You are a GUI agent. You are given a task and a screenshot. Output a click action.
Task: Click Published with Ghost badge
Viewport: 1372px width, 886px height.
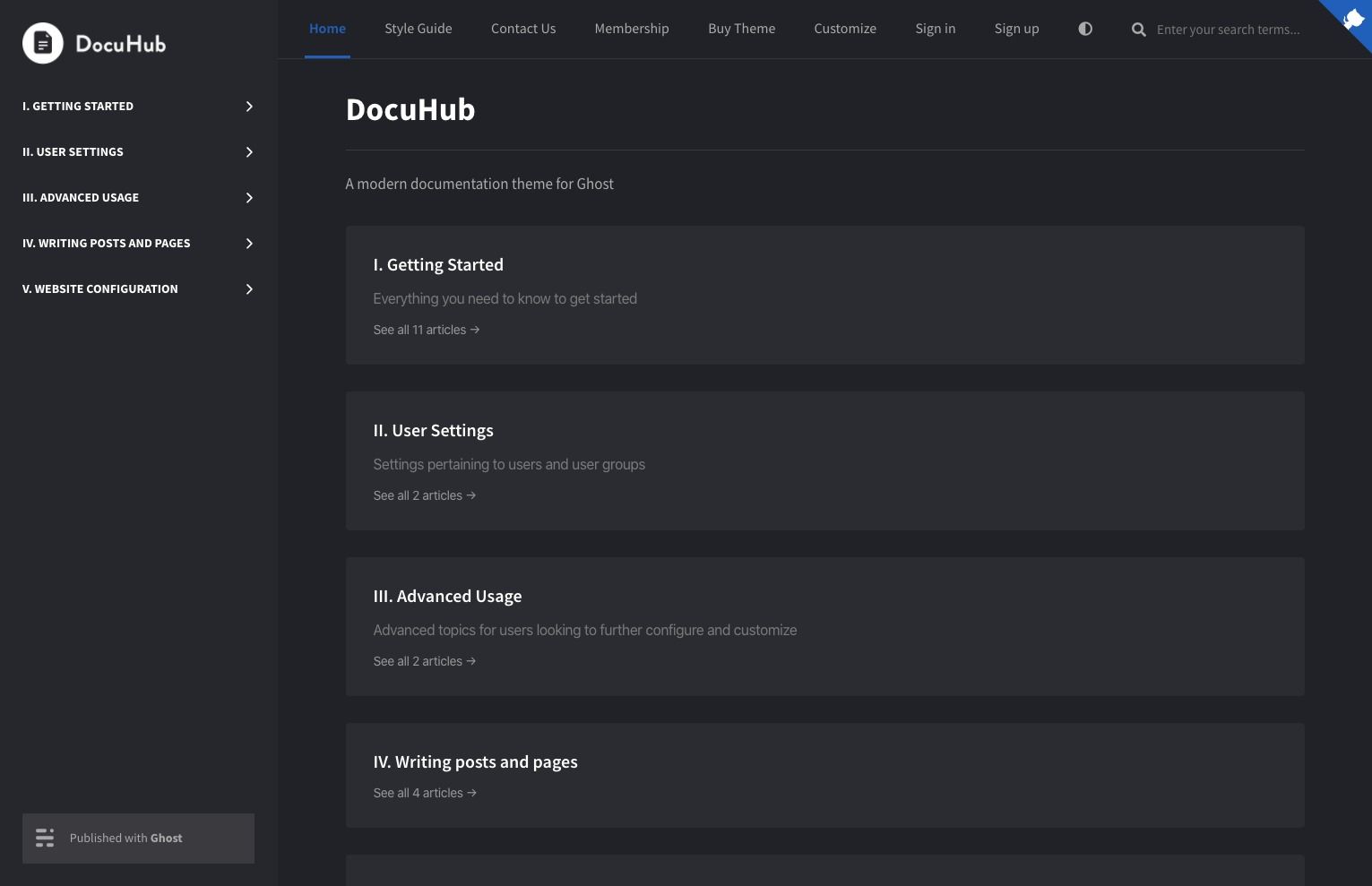[138, 839]
